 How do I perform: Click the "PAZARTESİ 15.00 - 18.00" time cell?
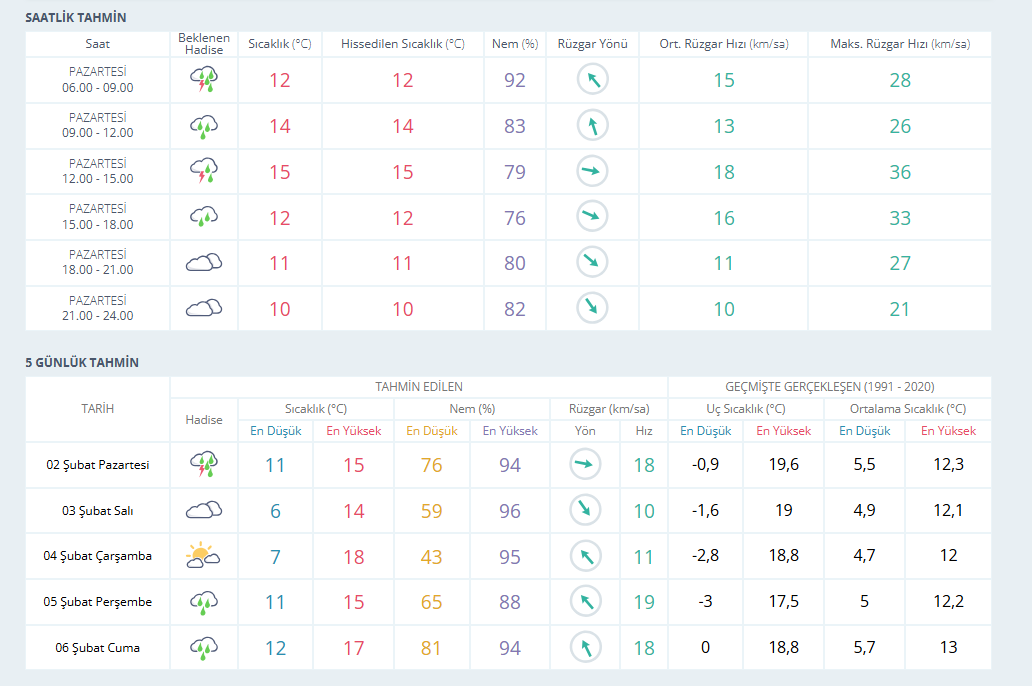[x=98, y=217]
